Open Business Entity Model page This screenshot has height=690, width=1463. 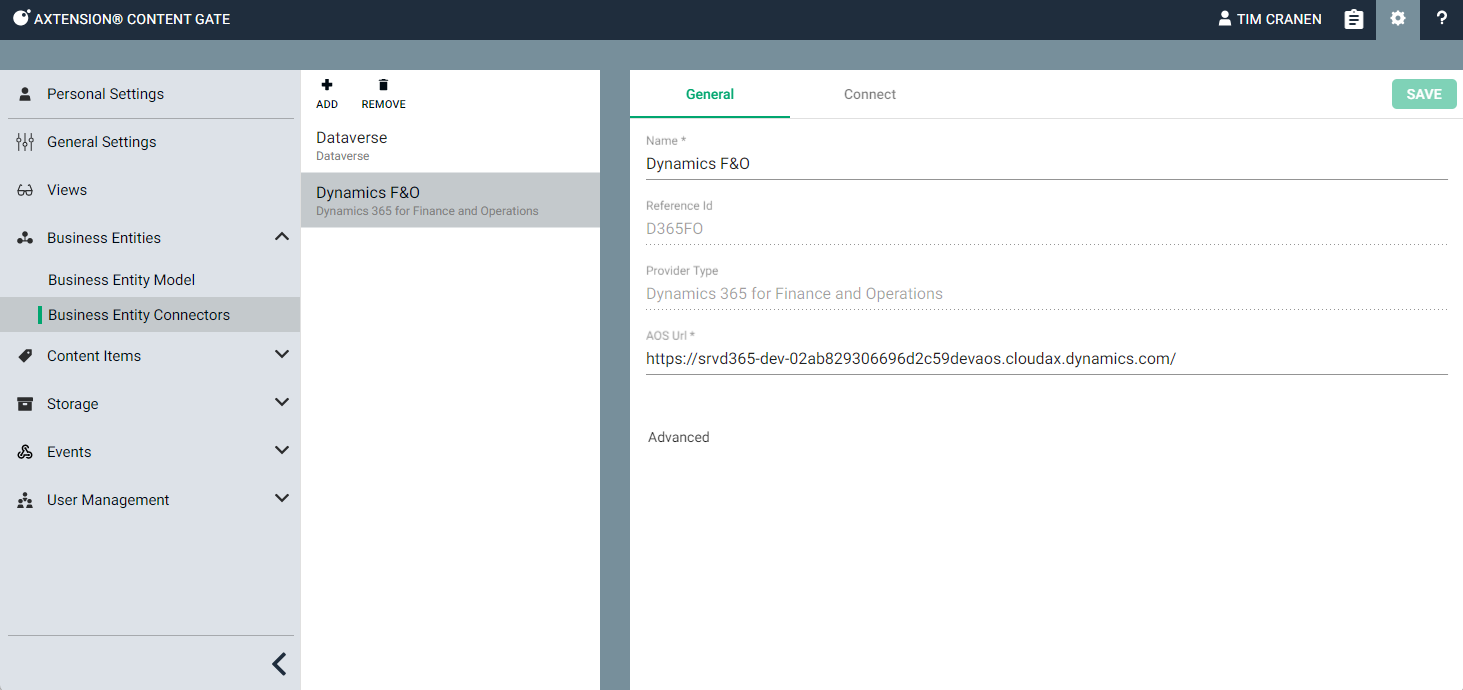point(121,280)
